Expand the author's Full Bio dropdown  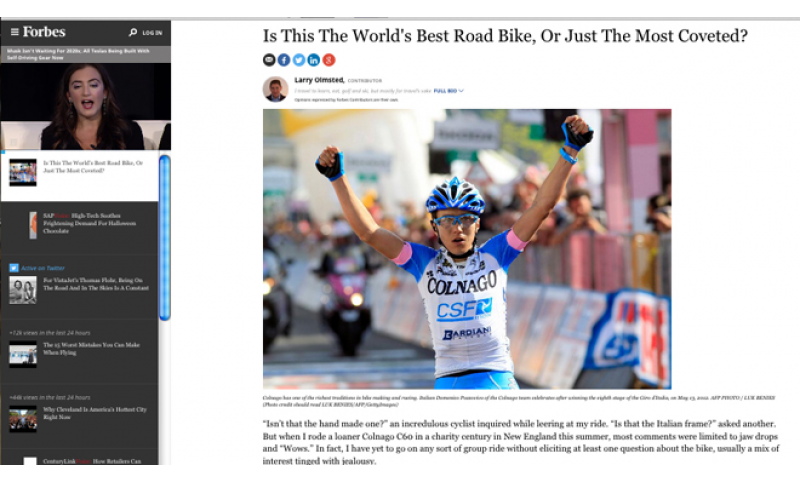coord(448,91)
